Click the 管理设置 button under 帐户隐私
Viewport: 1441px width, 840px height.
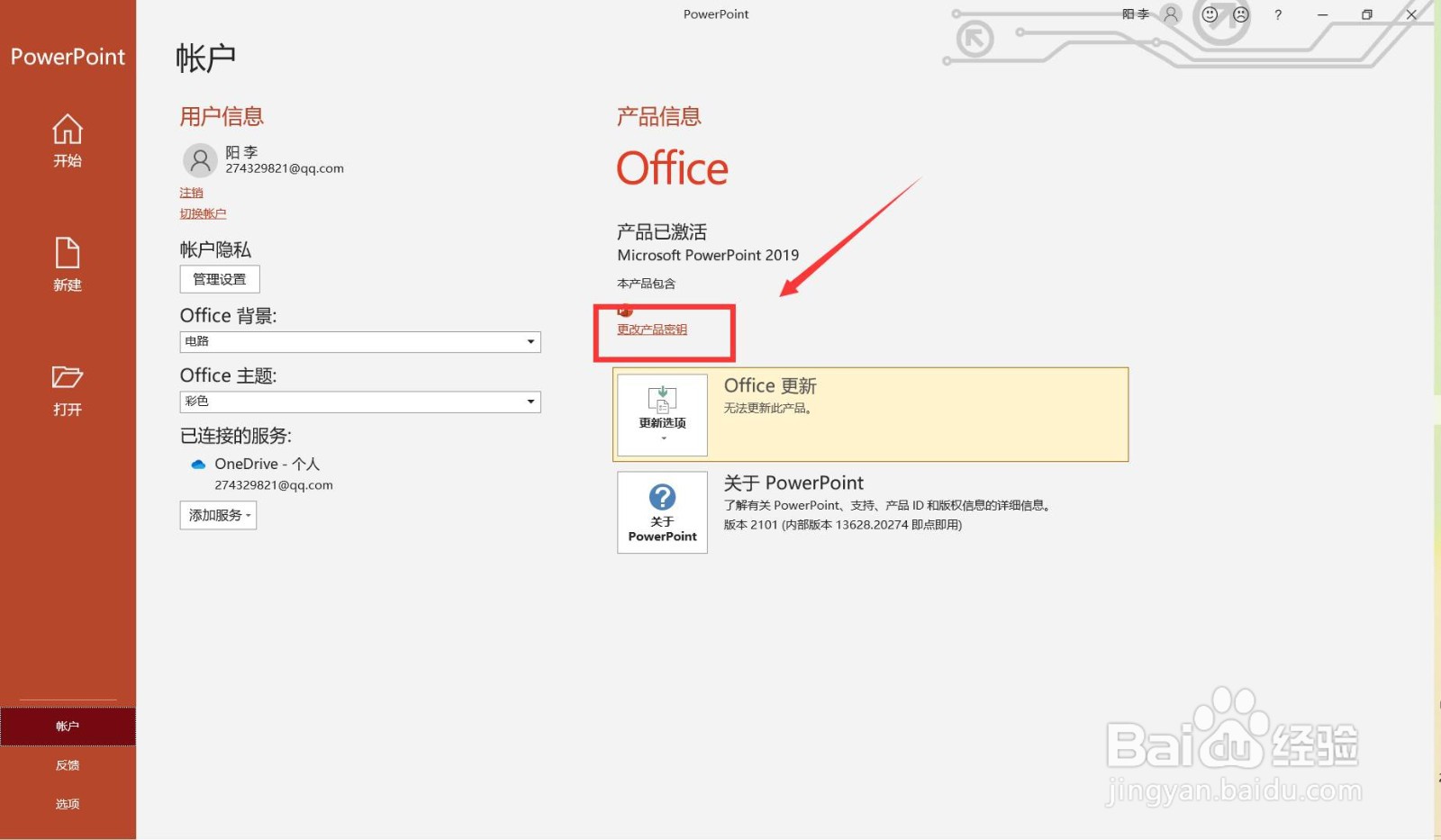click(x=220, y=279)
